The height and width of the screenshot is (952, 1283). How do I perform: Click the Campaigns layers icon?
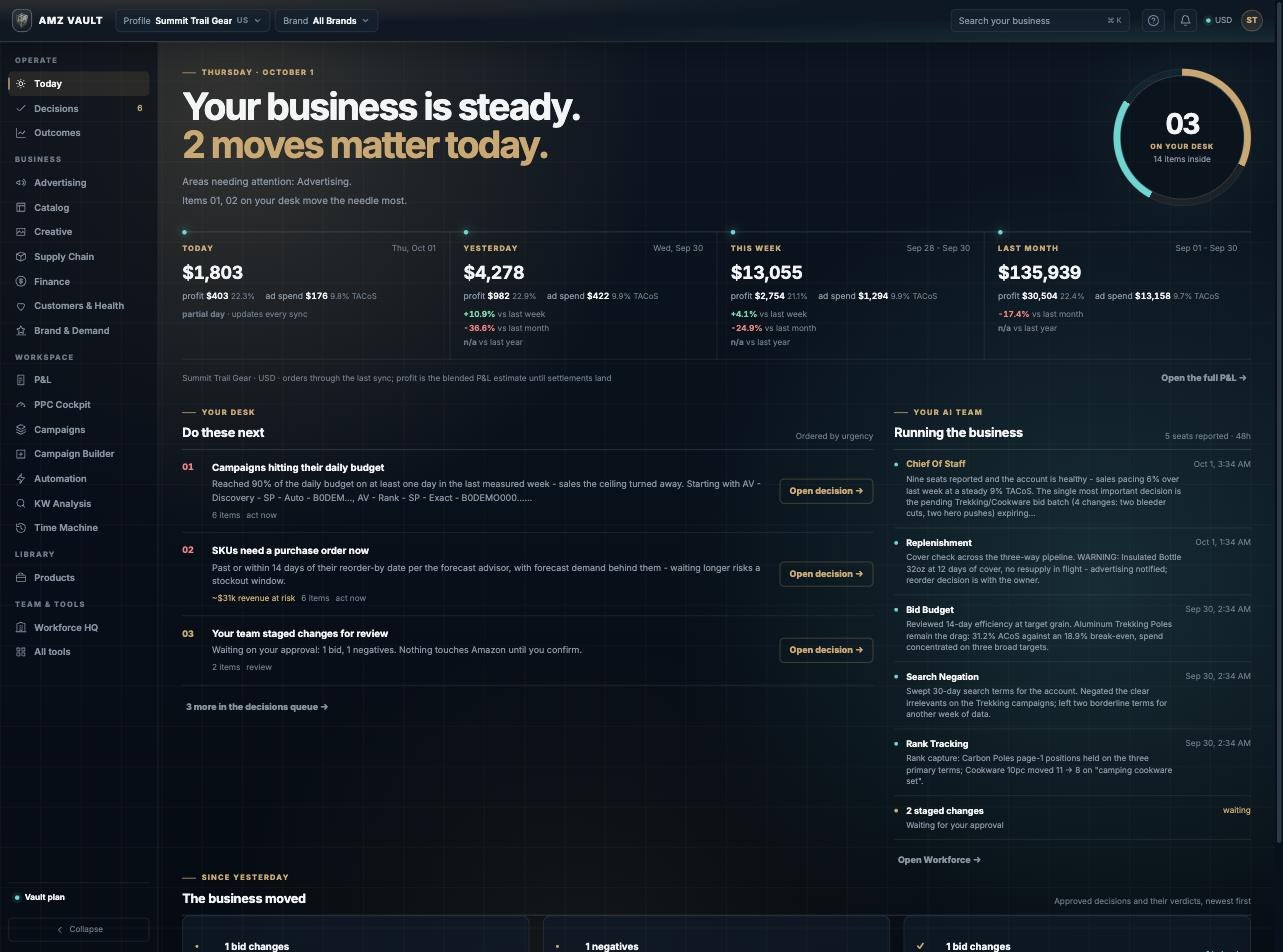pos(21,430)
